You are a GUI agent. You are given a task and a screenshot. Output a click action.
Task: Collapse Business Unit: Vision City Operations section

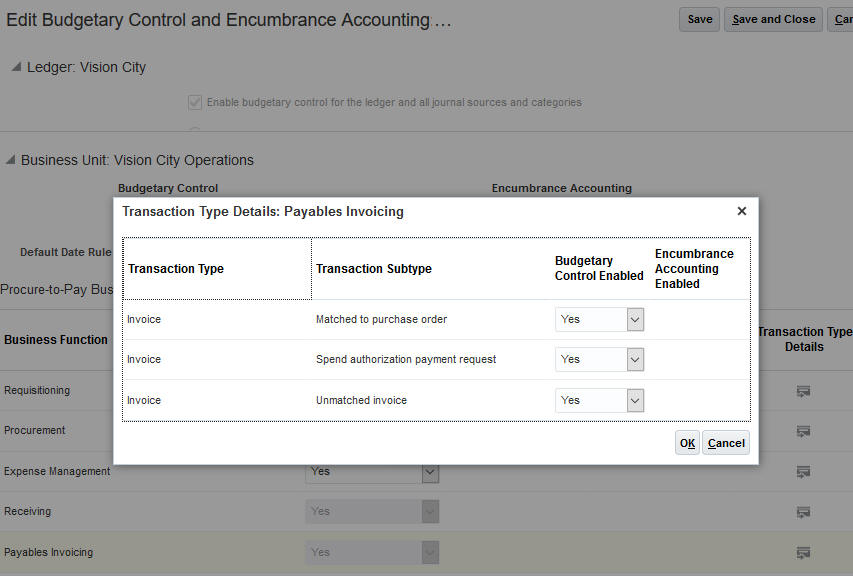click(11, 160)
